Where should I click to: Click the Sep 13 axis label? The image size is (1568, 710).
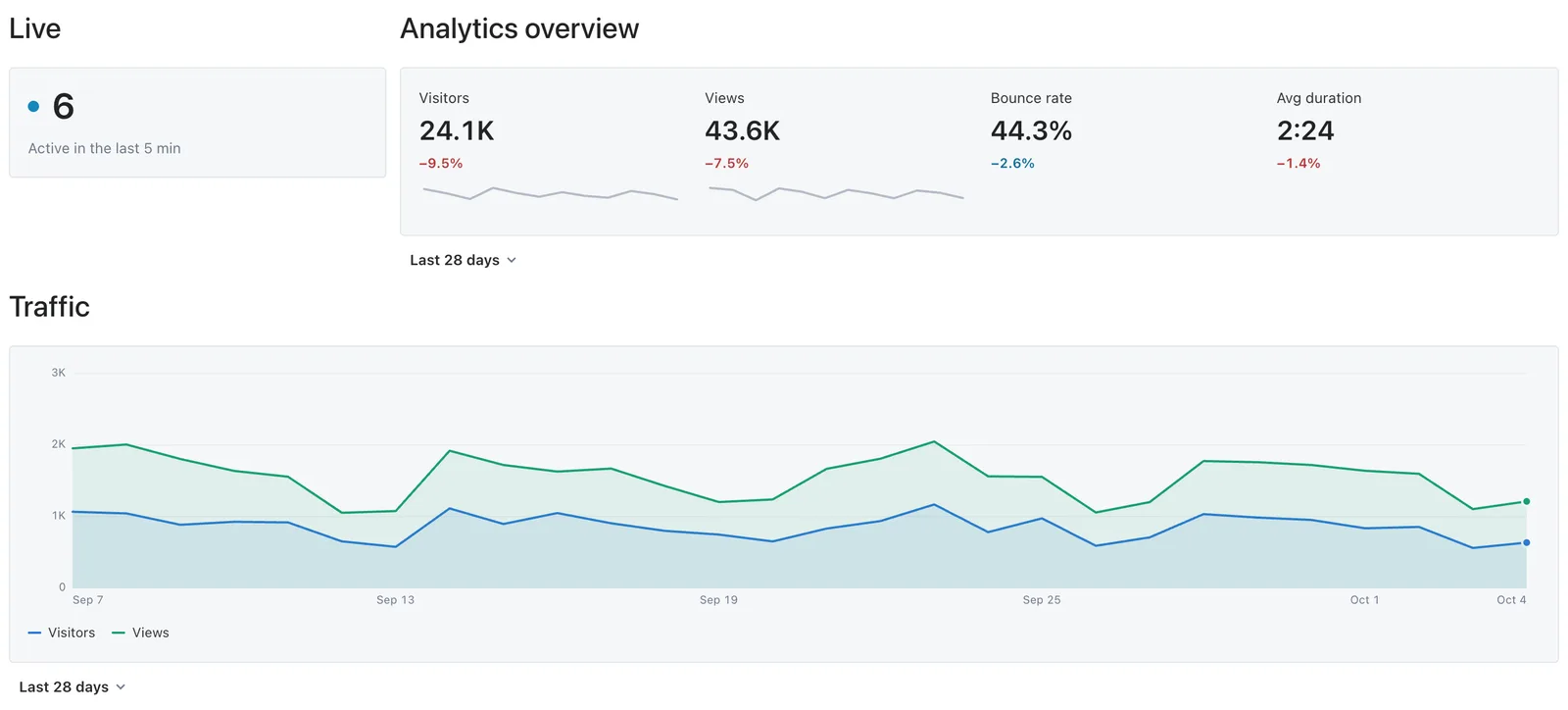point(395,600)
